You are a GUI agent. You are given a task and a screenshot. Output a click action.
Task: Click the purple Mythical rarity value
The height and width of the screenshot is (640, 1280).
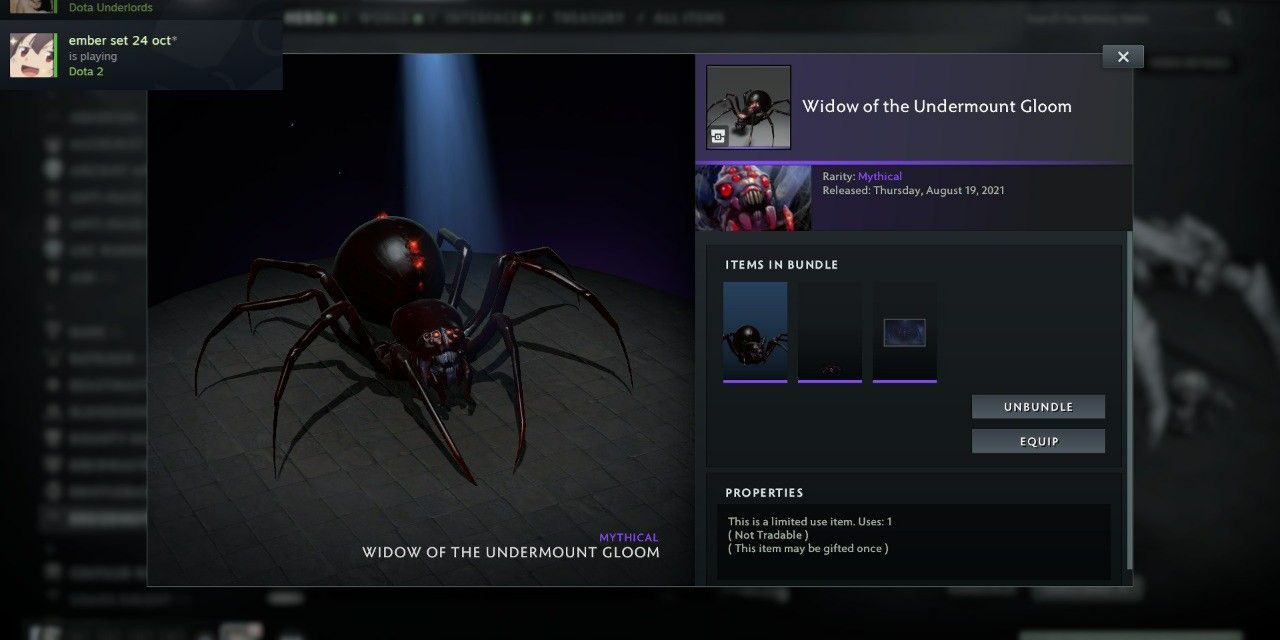tap(880, 177)
